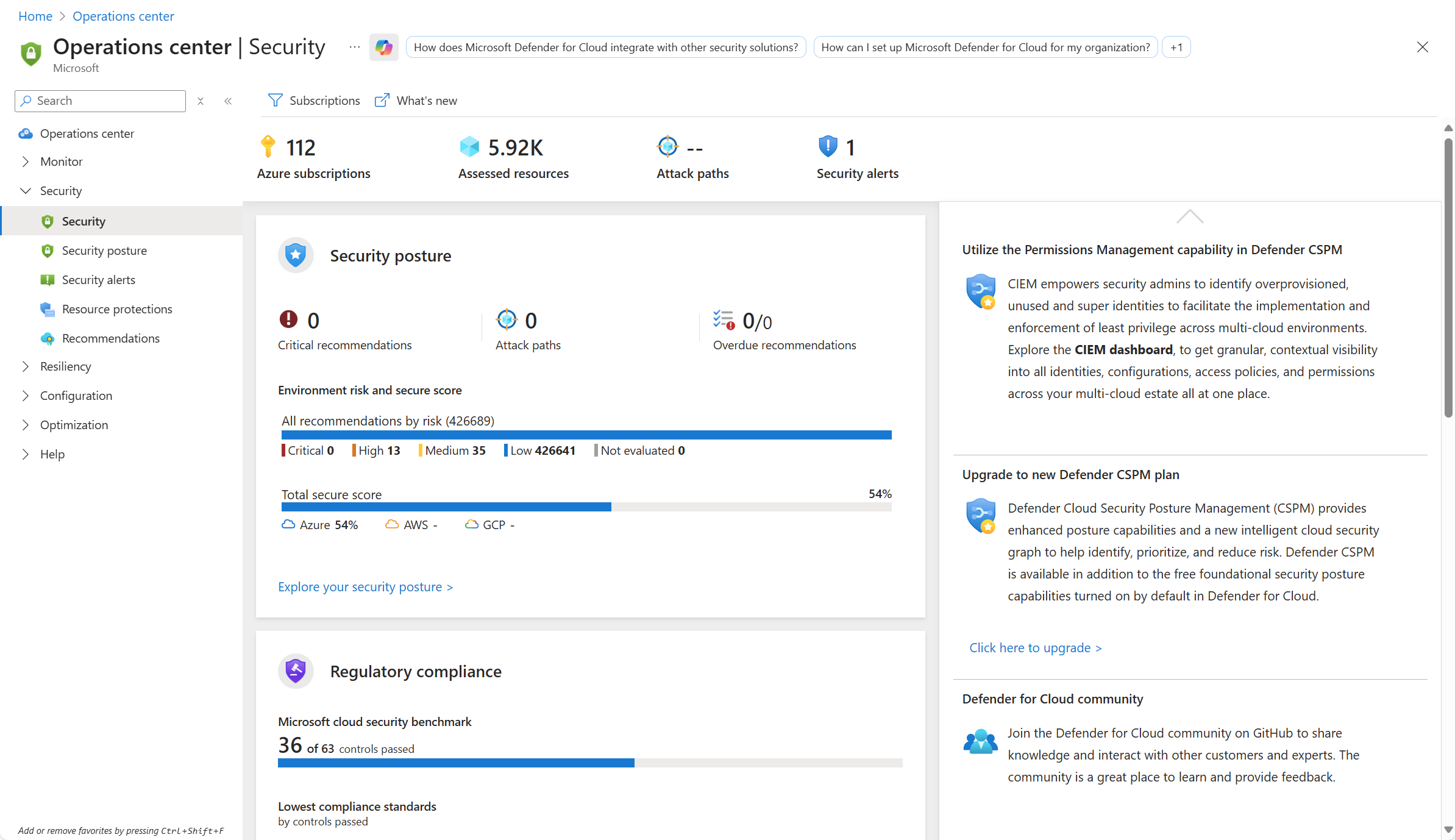Open What's new external link icon
Image resolution: width=1455 pixels, height=840 pixels.
pos(382,101)
